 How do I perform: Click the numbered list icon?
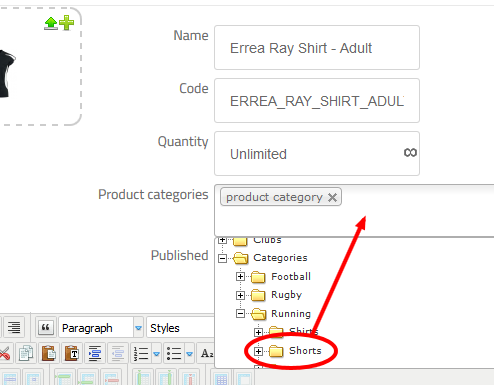(141, 353)
